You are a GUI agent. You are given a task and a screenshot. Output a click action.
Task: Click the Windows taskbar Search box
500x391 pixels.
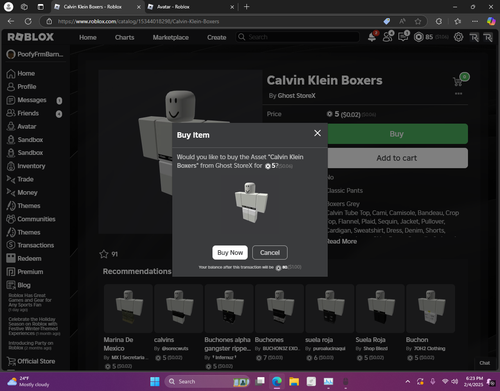click(208, 381)
